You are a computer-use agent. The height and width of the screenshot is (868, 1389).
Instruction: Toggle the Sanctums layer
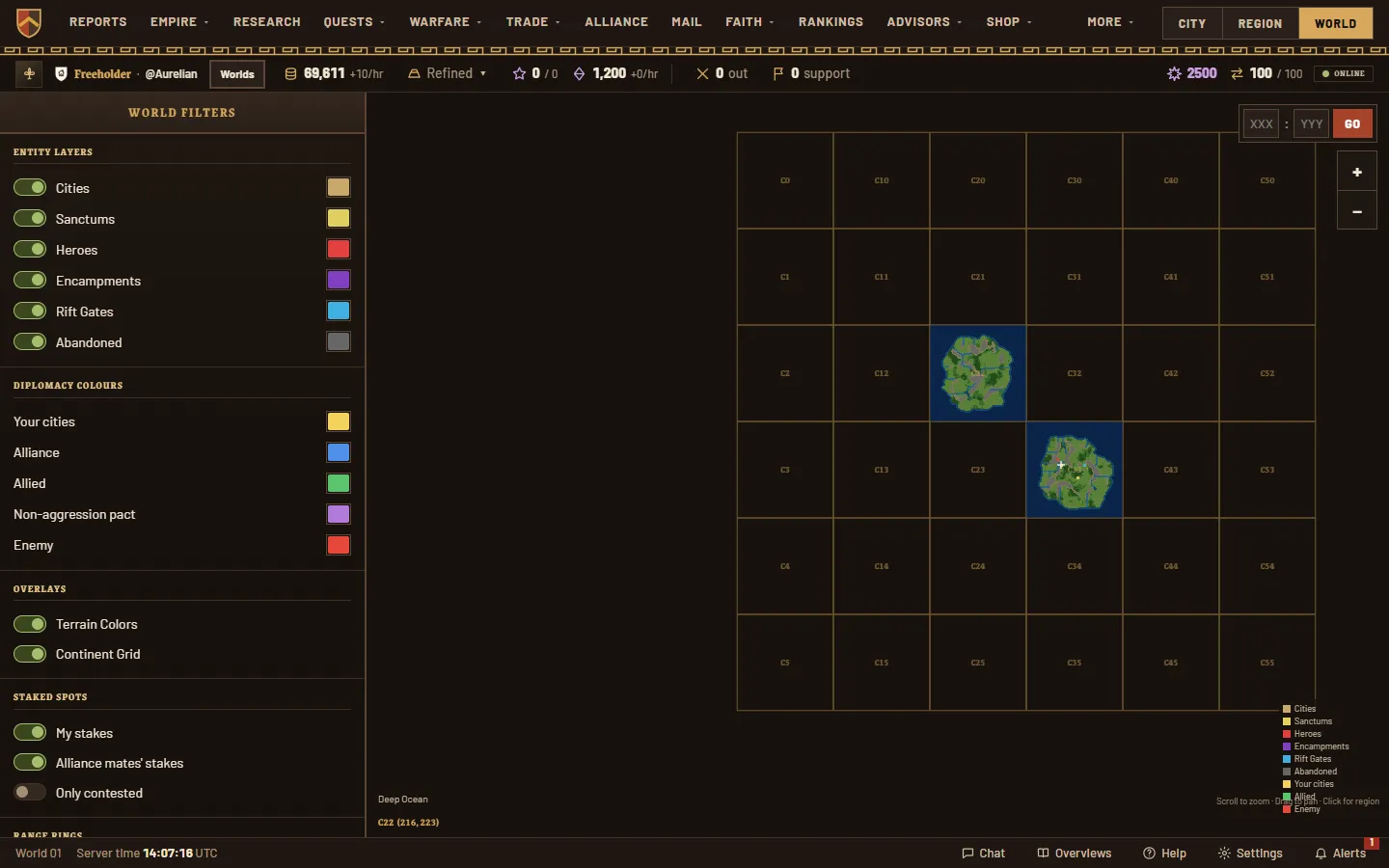pyautogui.click(x=30, y=218)
